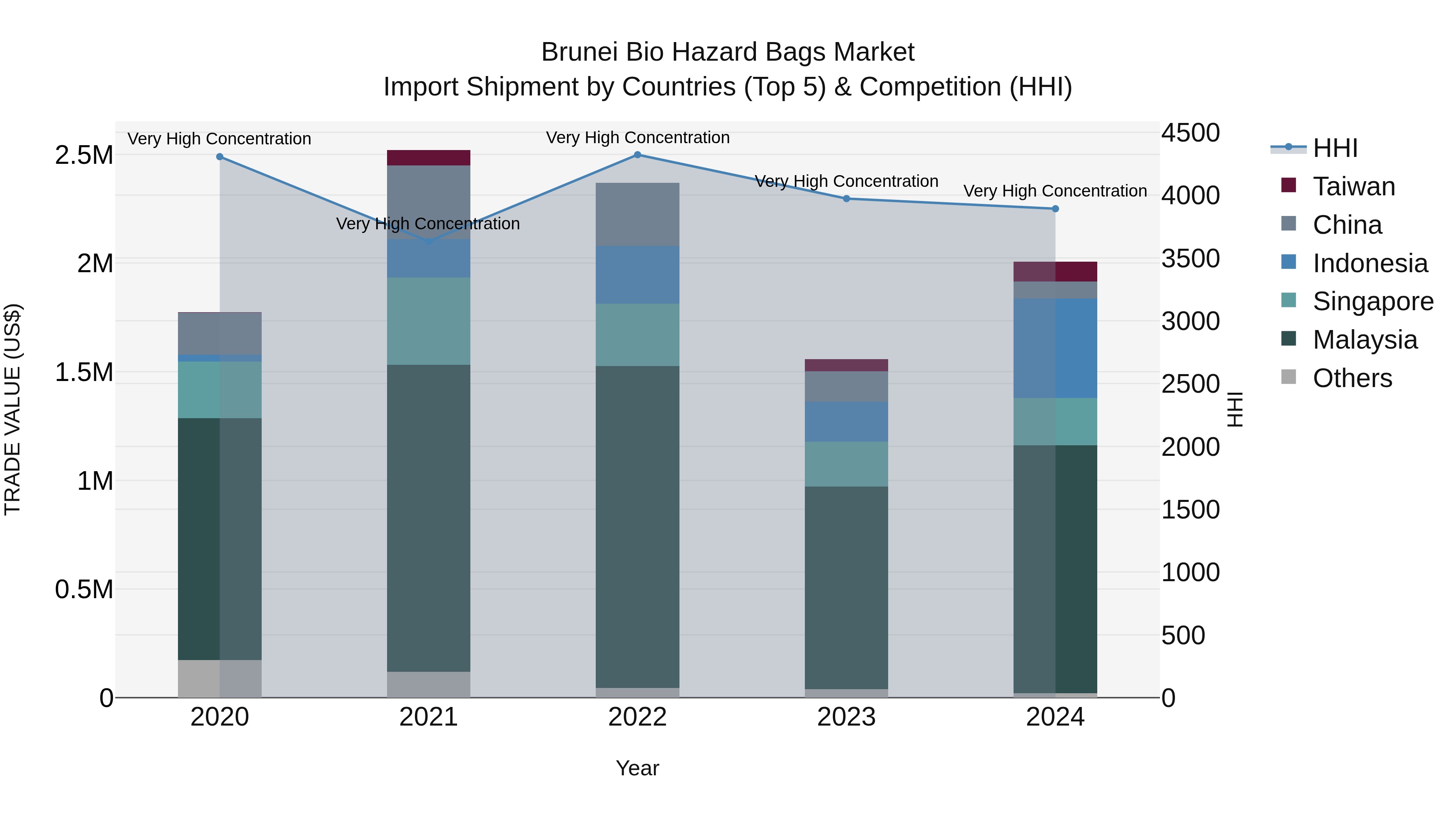1456x819 pixels.
Task: Click the 2000 HHI axis tick label
Action: pos(1190,447)
